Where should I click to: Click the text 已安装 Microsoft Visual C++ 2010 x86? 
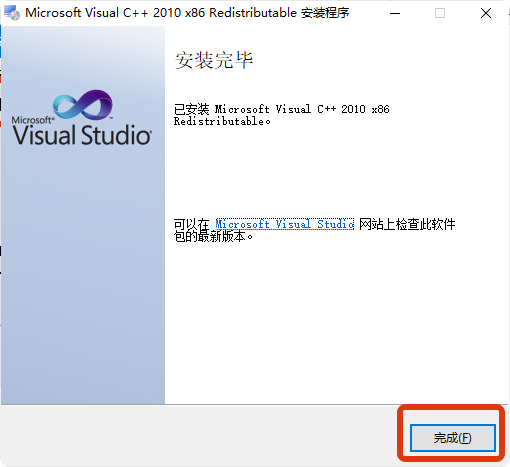[282, 109]
